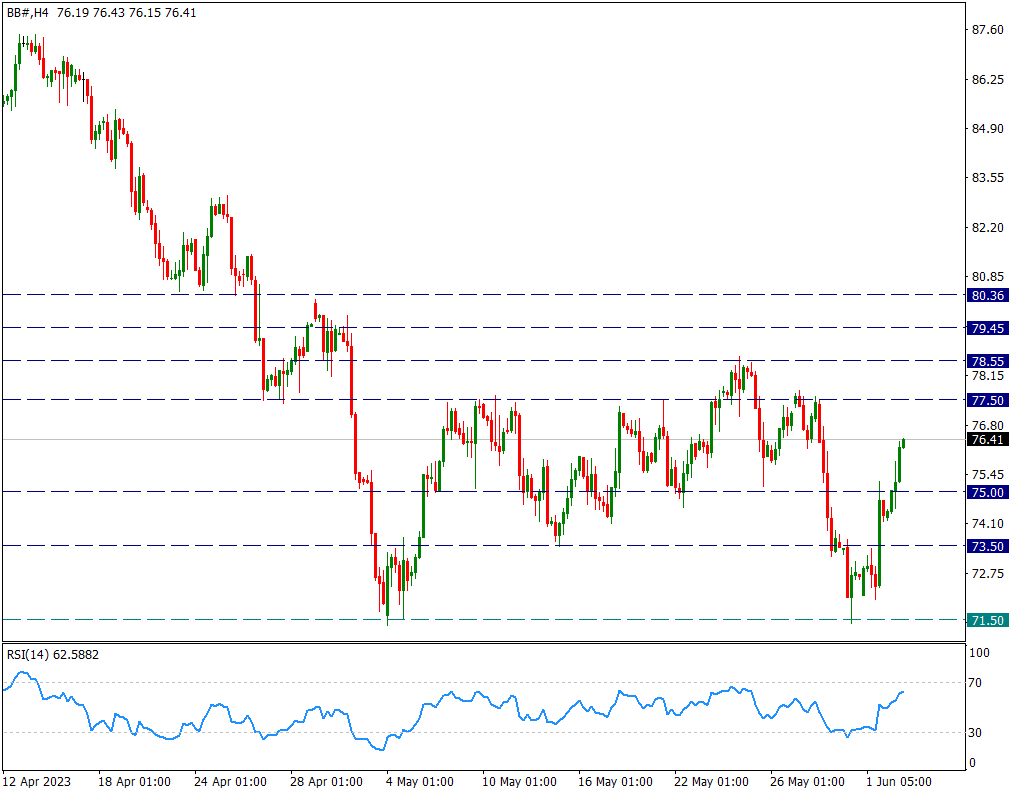Image resolution: width=1015 pixels, height=794 pixels.
Task: Click the 4 May 01:00 date label
Action: coord(419,782)
